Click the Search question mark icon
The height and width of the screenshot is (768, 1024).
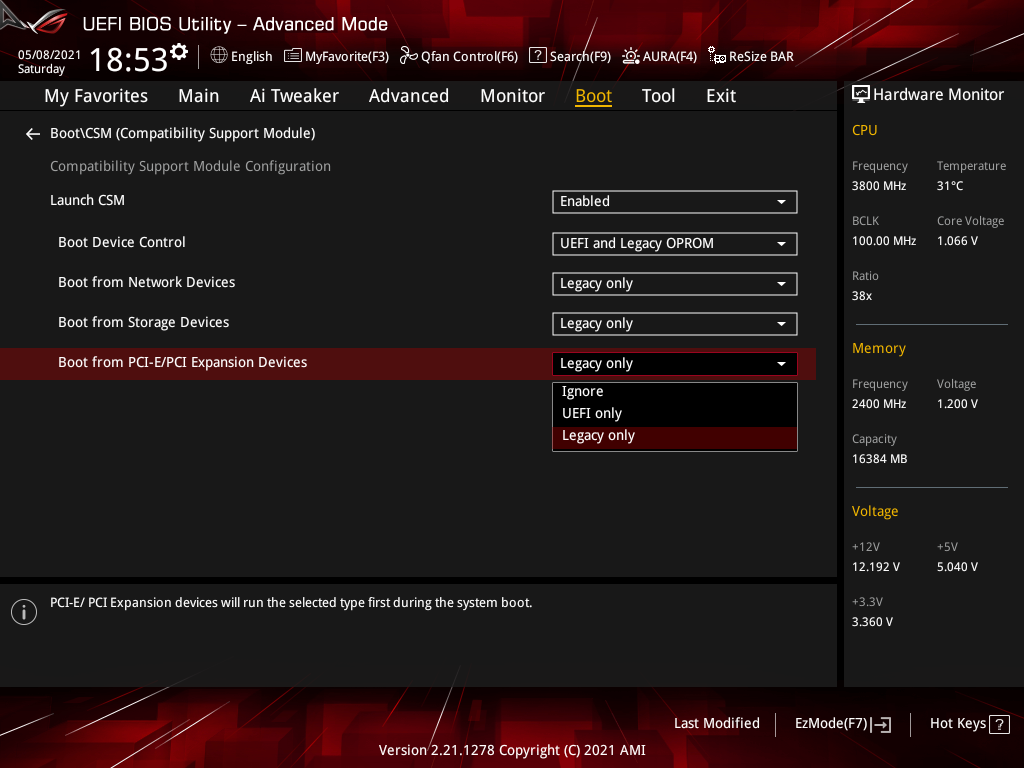click(x=537, y=55)
